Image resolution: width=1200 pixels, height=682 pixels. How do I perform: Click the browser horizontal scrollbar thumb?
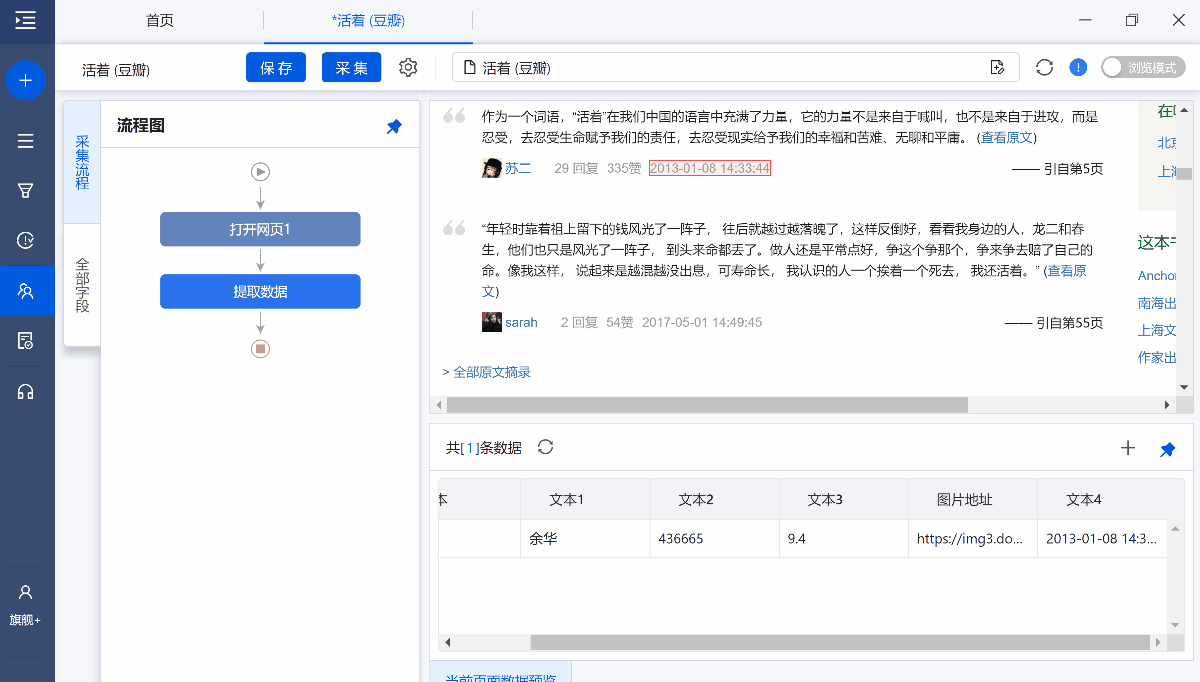(707, 405)
